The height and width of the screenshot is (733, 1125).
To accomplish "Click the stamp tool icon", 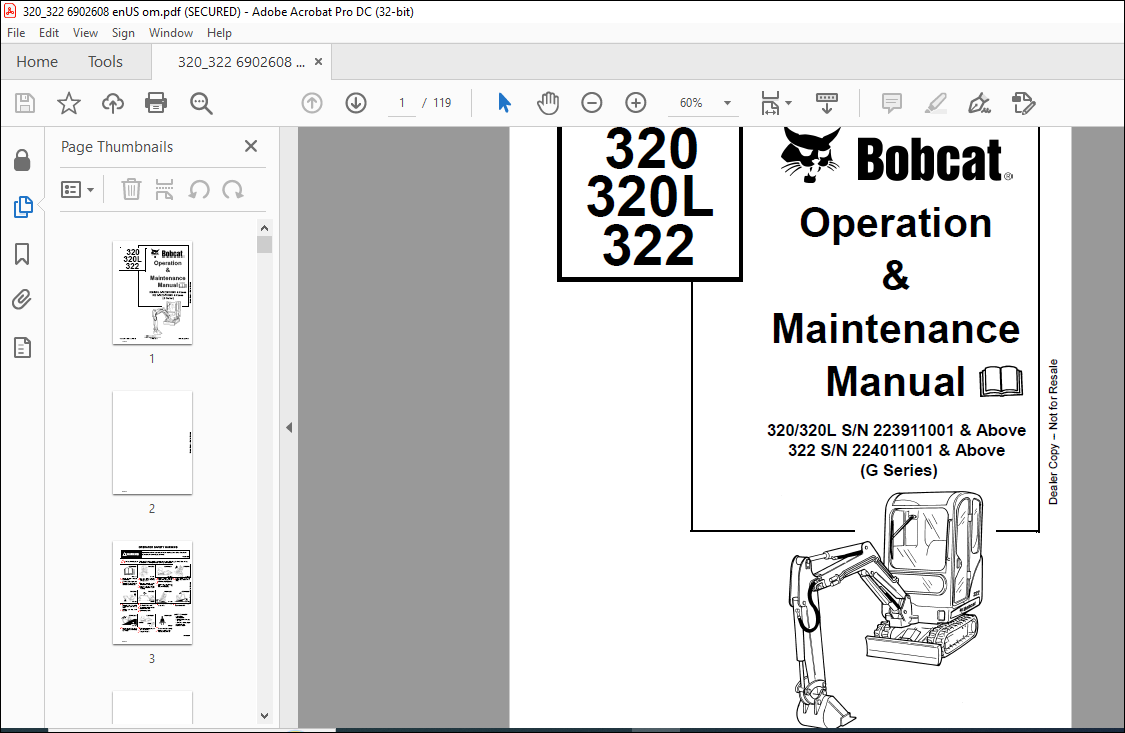I will coord(1023,103).
